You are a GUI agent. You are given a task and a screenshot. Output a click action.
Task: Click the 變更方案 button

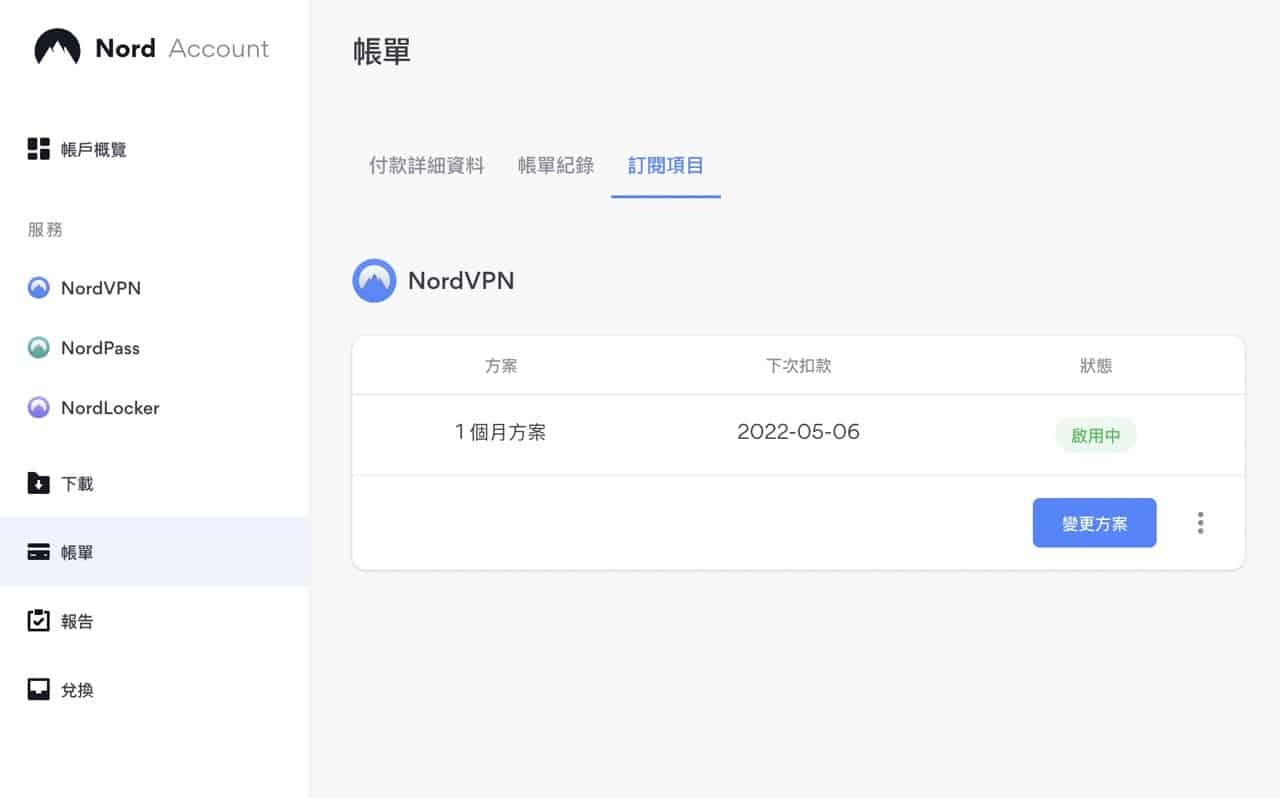pos(1094,523)
